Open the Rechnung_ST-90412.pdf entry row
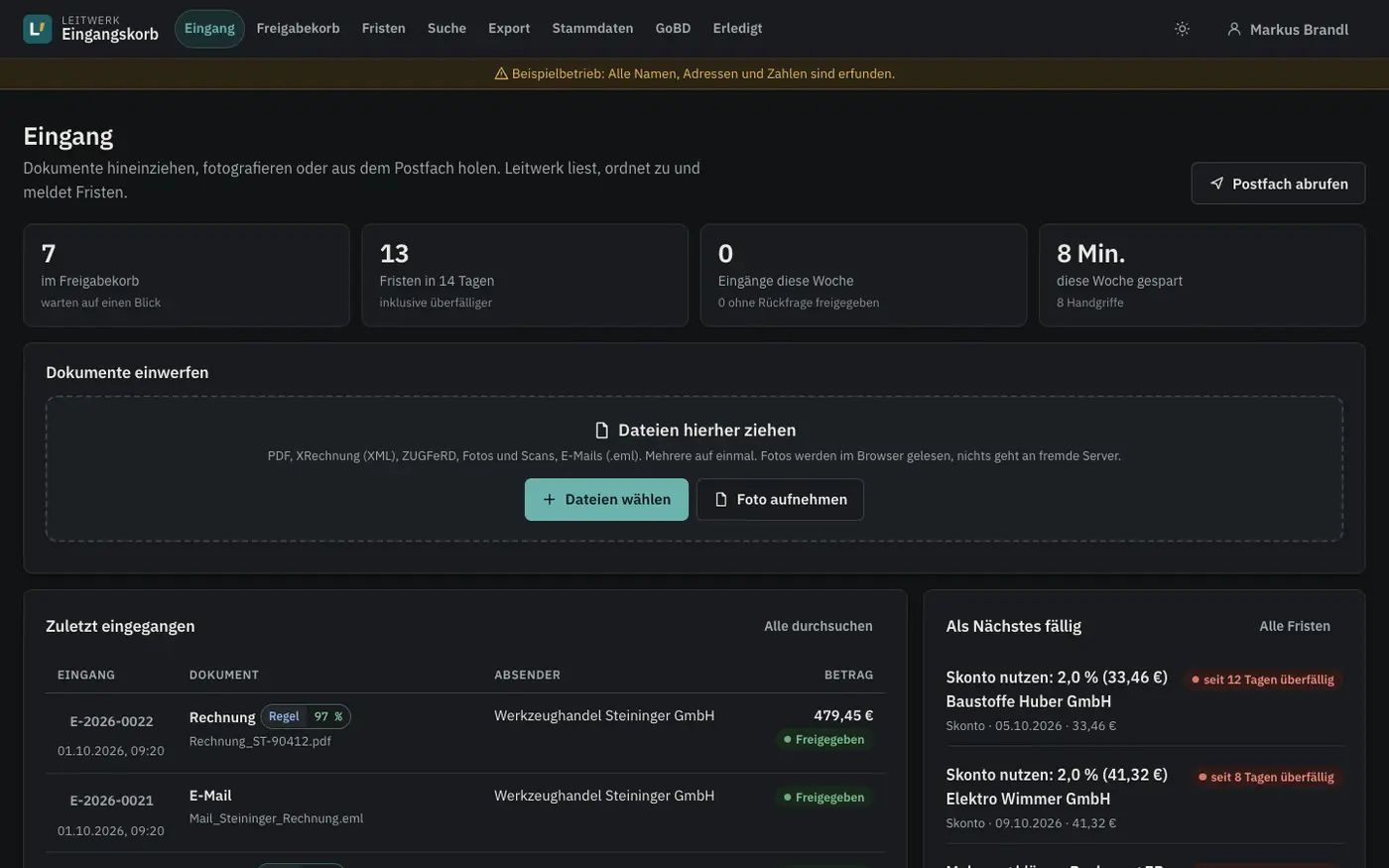This screenshot has height=868, width=1389. [x=464, y=733]
